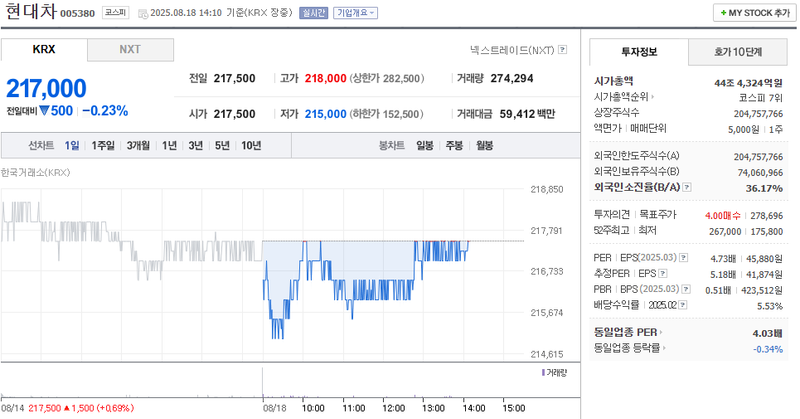Screen dimensions: 800x419
Task: Show the 5년 line chart
Action: point(222,145)
